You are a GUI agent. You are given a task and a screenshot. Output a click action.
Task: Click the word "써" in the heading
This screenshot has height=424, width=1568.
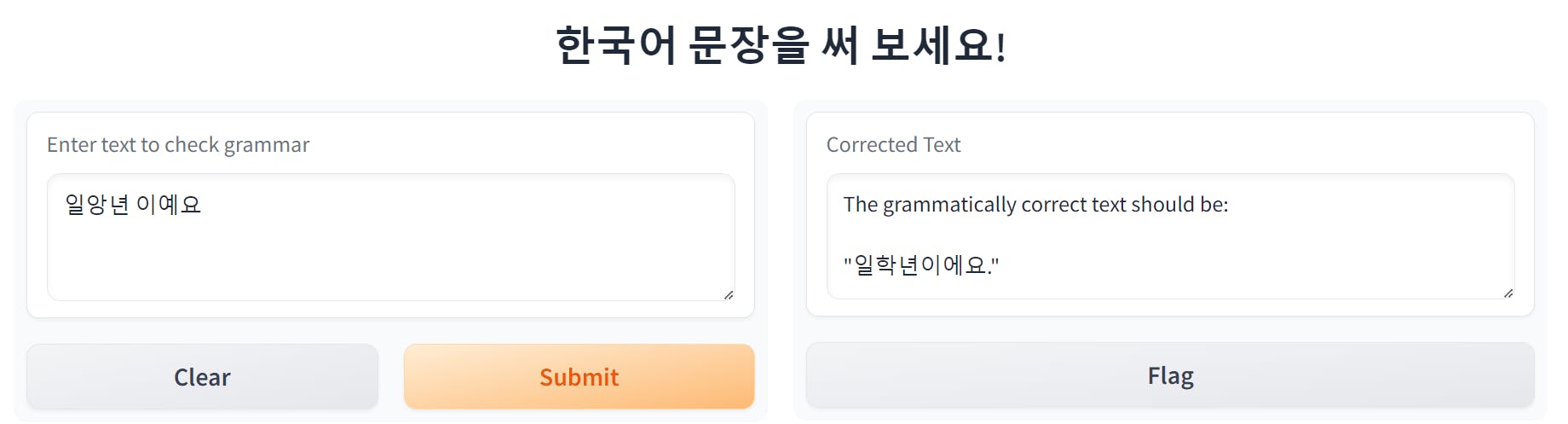pos(839,45)
